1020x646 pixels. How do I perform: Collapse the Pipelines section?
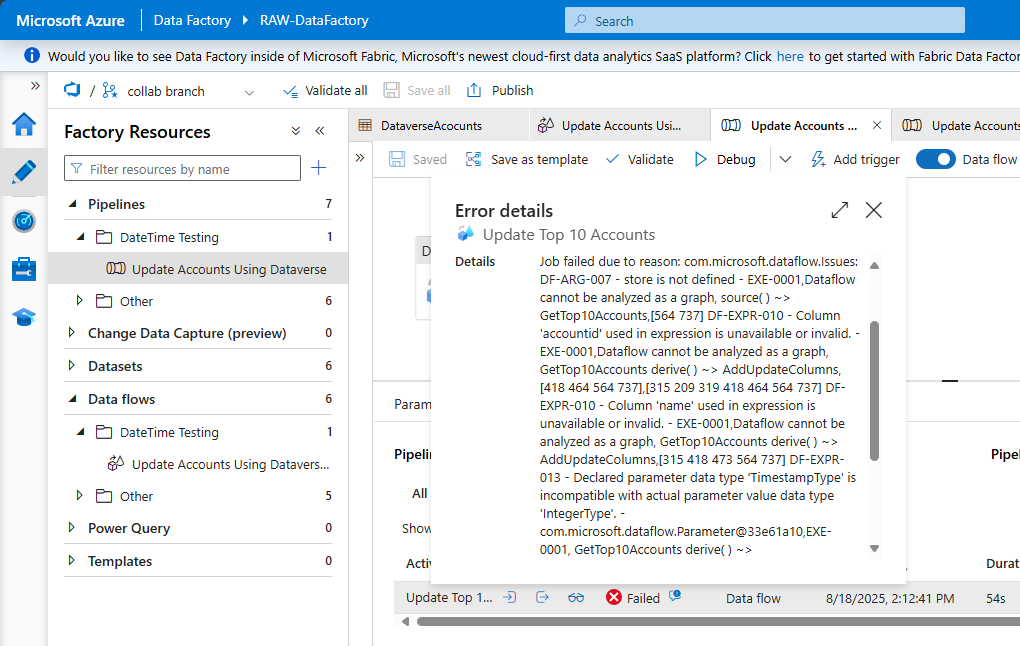point(73,204)
